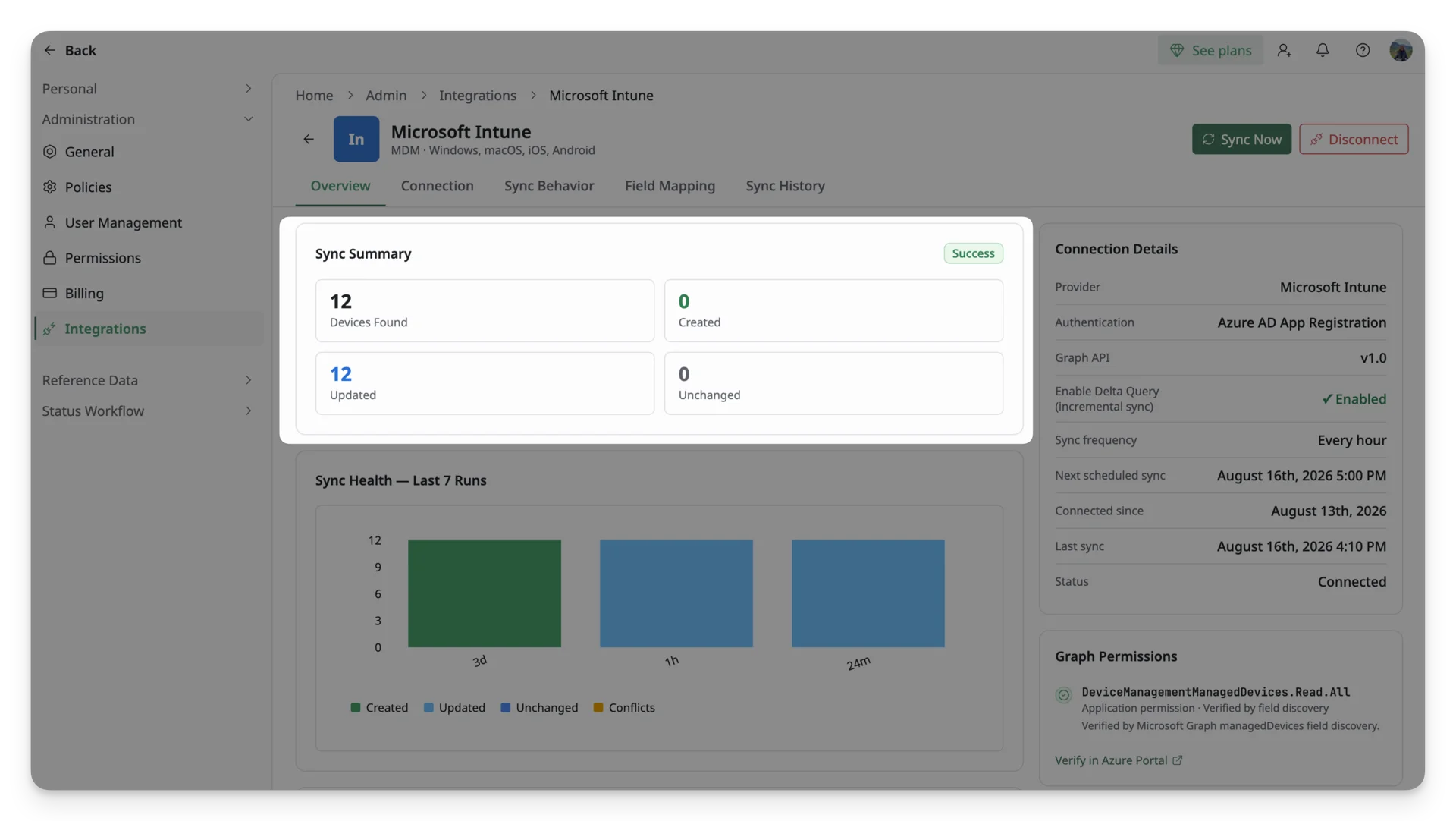Click the green 3d bar in chart
The width and height of the screenshot is (1456, 821).
[x=485, y=593]
